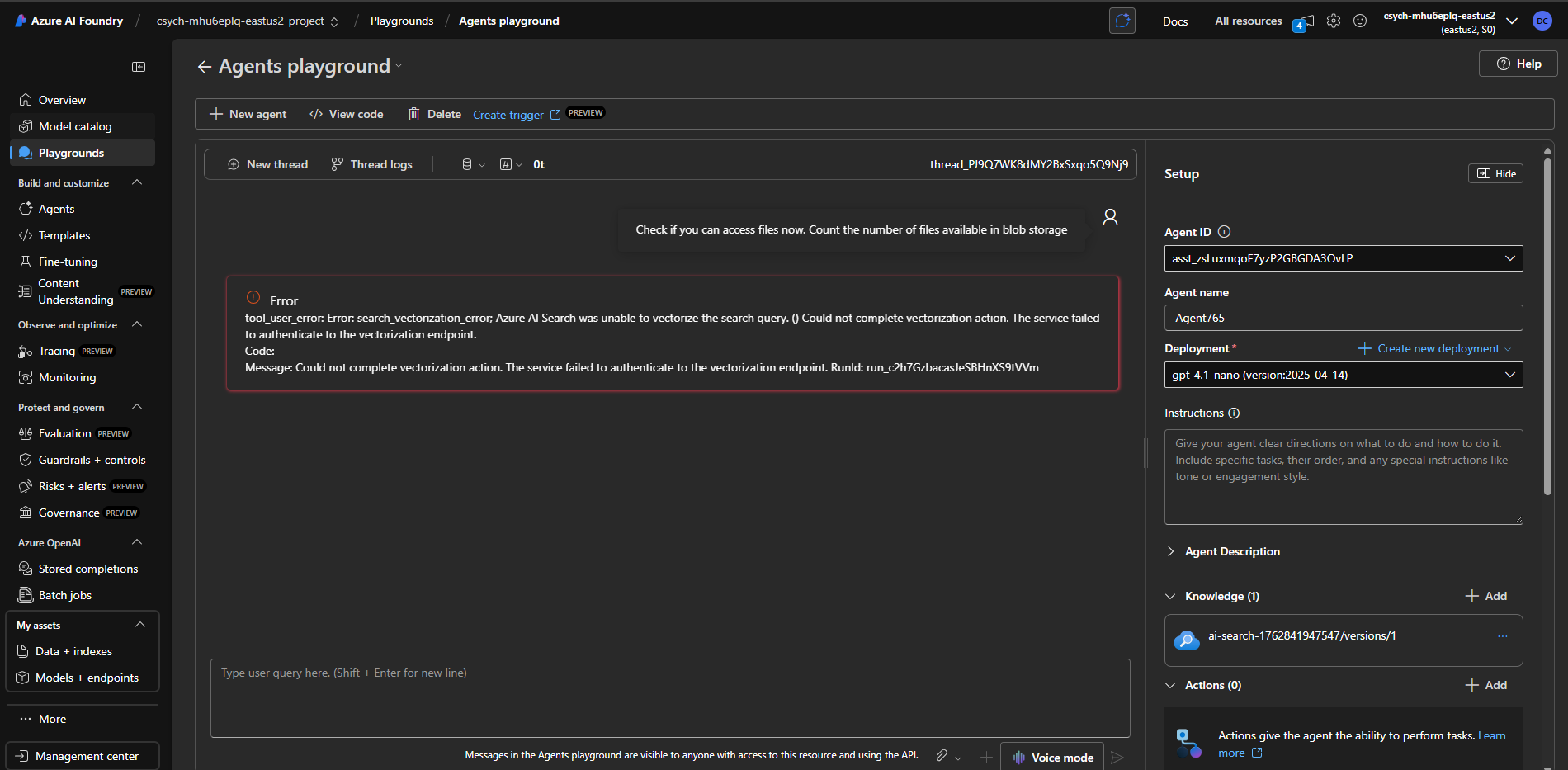Click the plus icon beside Voice mode
Image resolution: width=1568 pixels, height=770 pixels.
[986, 757]
